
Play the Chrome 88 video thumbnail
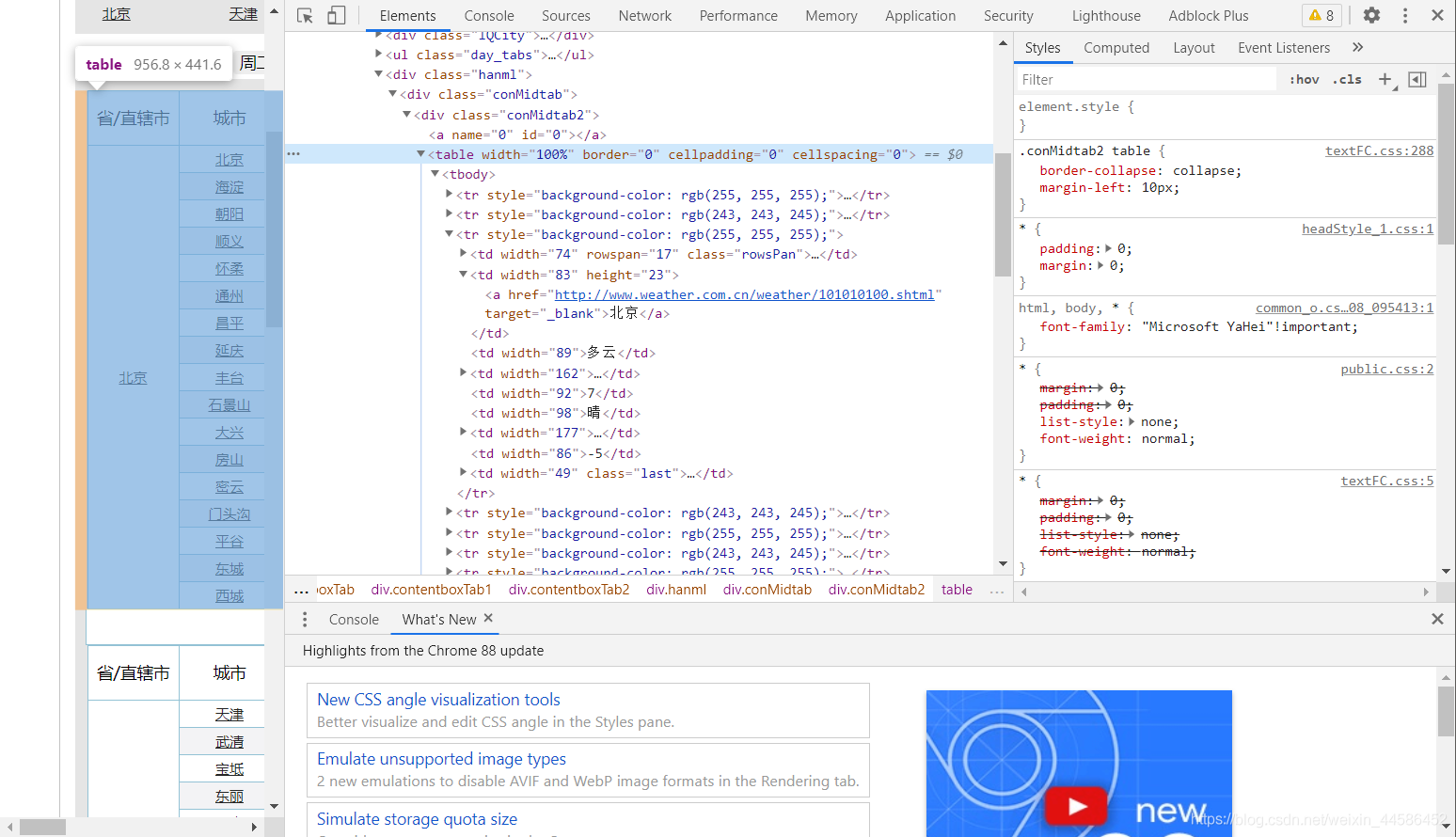[x=1078, y=806]
